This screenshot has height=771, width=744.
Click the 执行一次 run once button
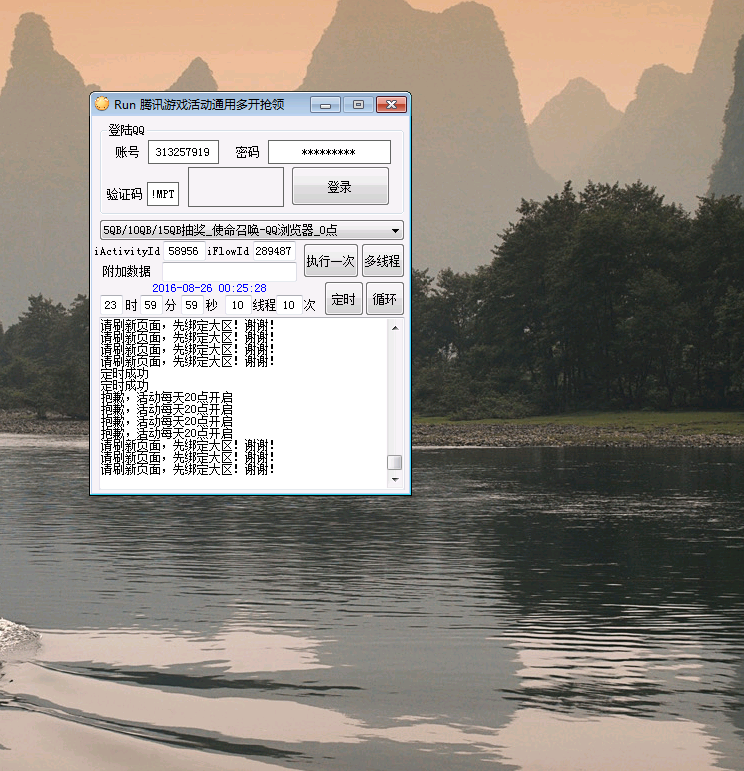tap(330, 261)
